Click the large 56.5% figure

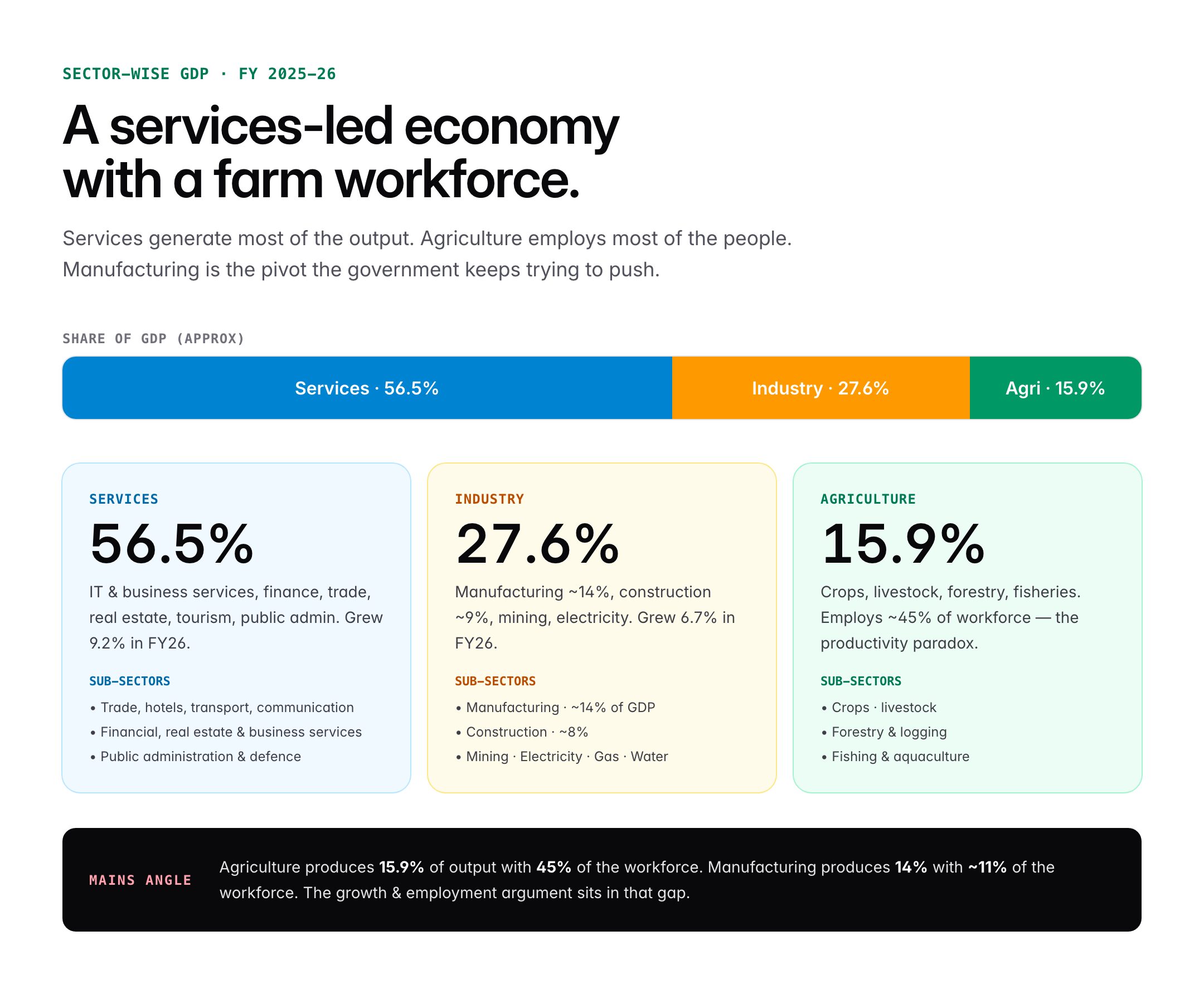click(x=171, y=543)
